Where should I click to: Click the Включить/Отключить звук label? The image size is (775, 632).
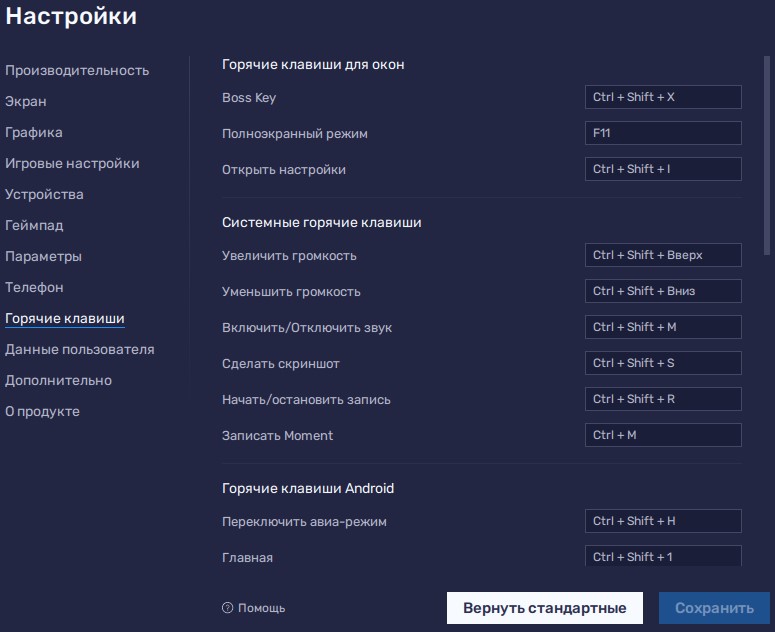click(x=307, y=328)
